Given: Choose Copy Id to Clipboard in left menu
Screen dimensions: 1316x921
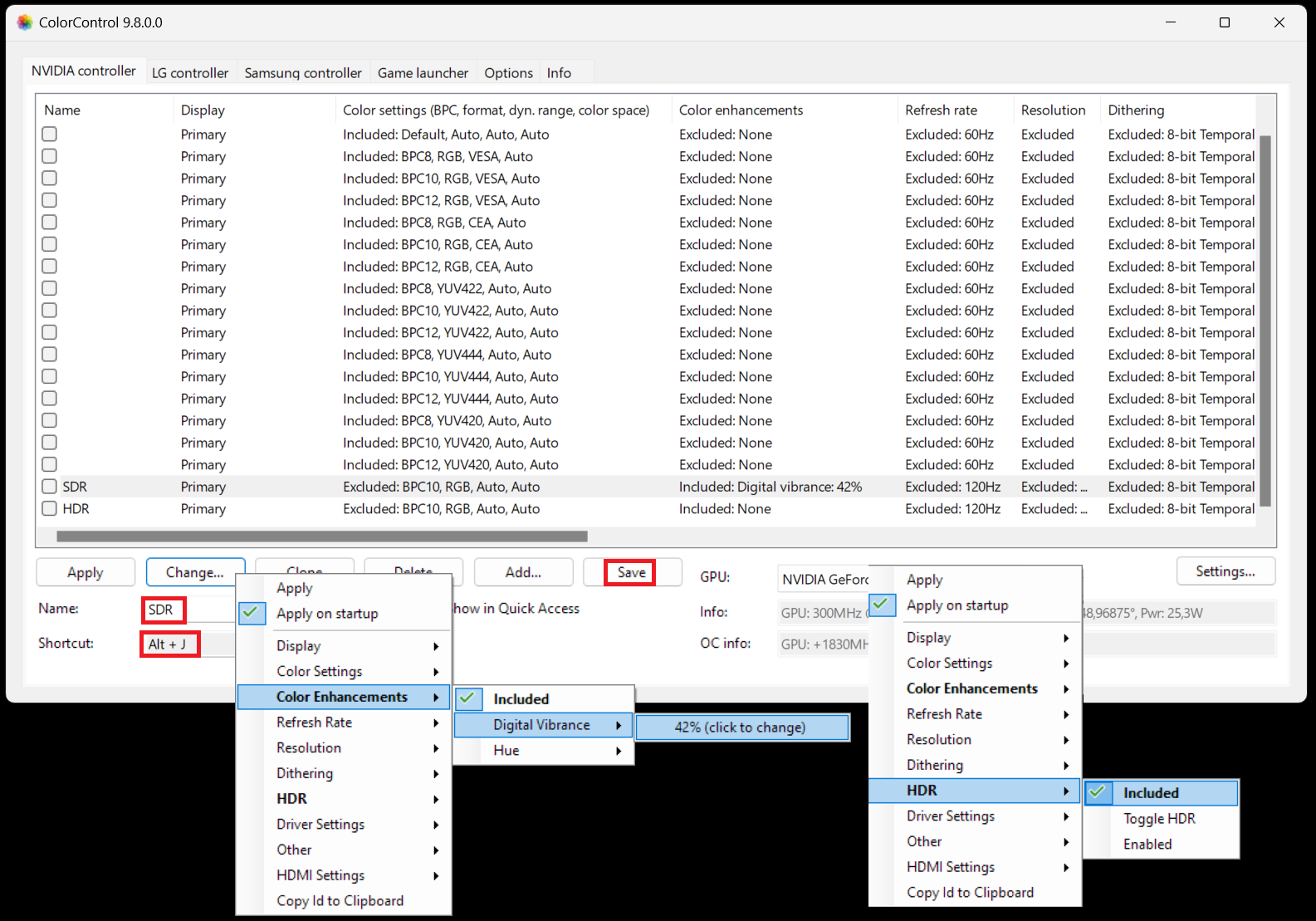Looking at the screenshot, I should click(344, 901).
